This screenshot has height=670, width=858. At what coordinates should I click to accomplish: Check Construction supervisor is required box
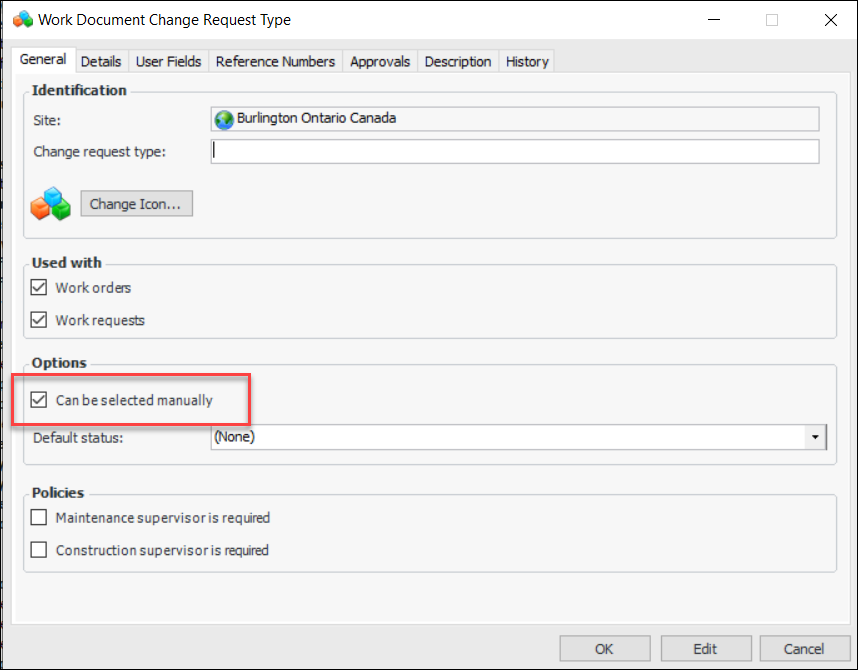(40, 550)
